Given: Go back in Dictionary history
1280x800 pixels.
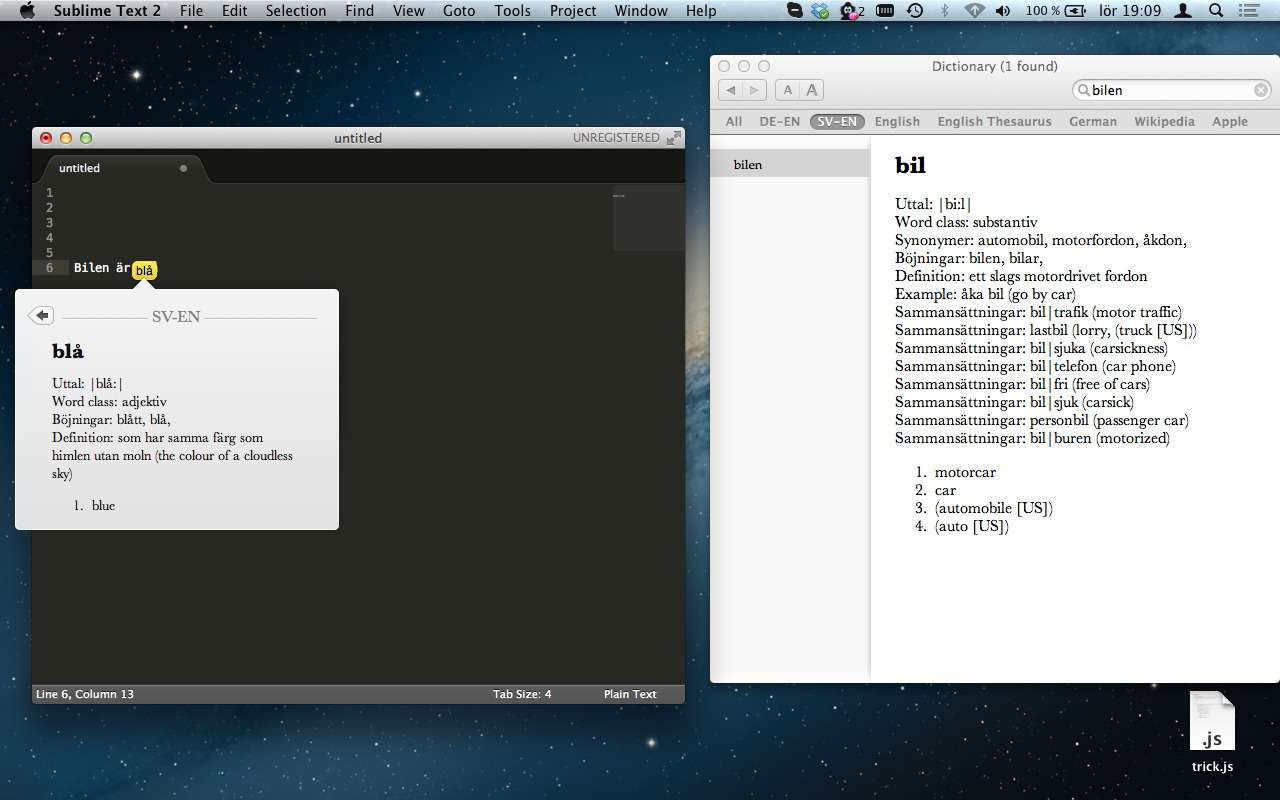Looking at the screenshot, I should tap(731, 90).
